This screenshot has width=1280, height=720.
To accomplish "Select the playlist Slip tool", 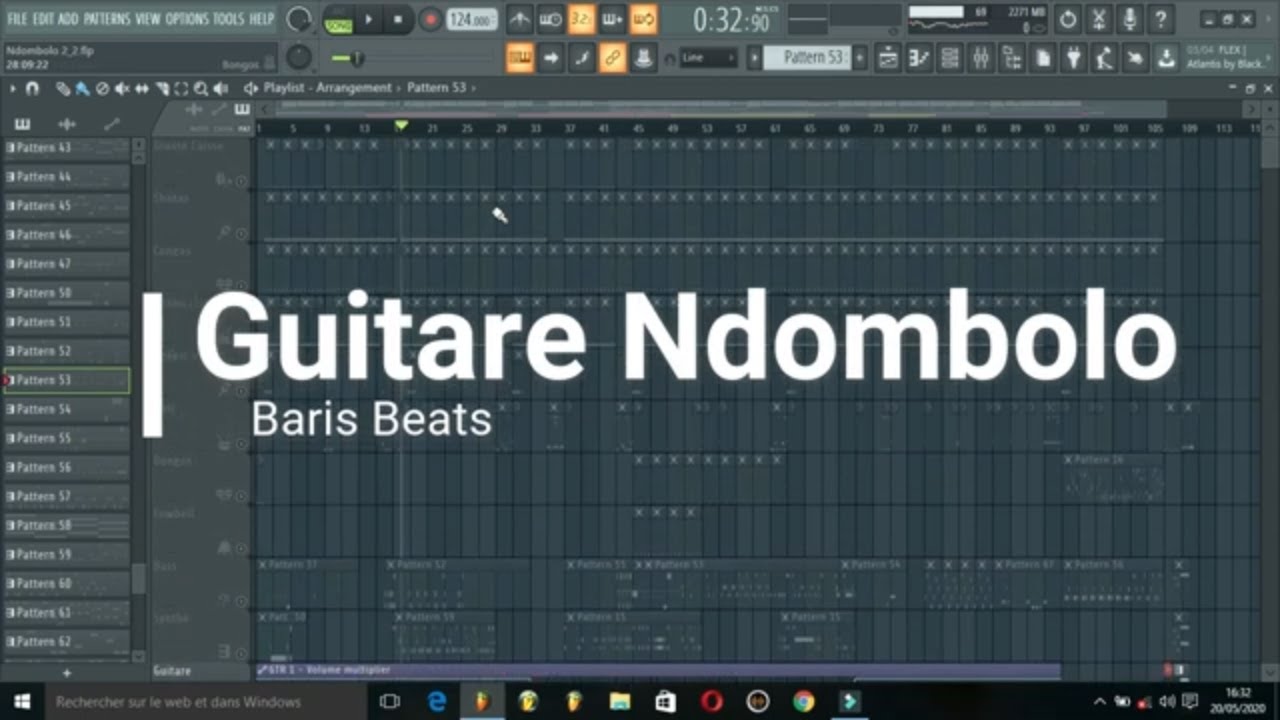I will [x=142, y=88].
